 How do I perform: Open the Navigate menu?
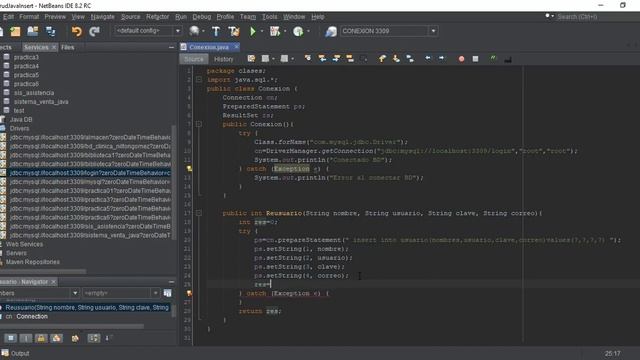[102, 17]
